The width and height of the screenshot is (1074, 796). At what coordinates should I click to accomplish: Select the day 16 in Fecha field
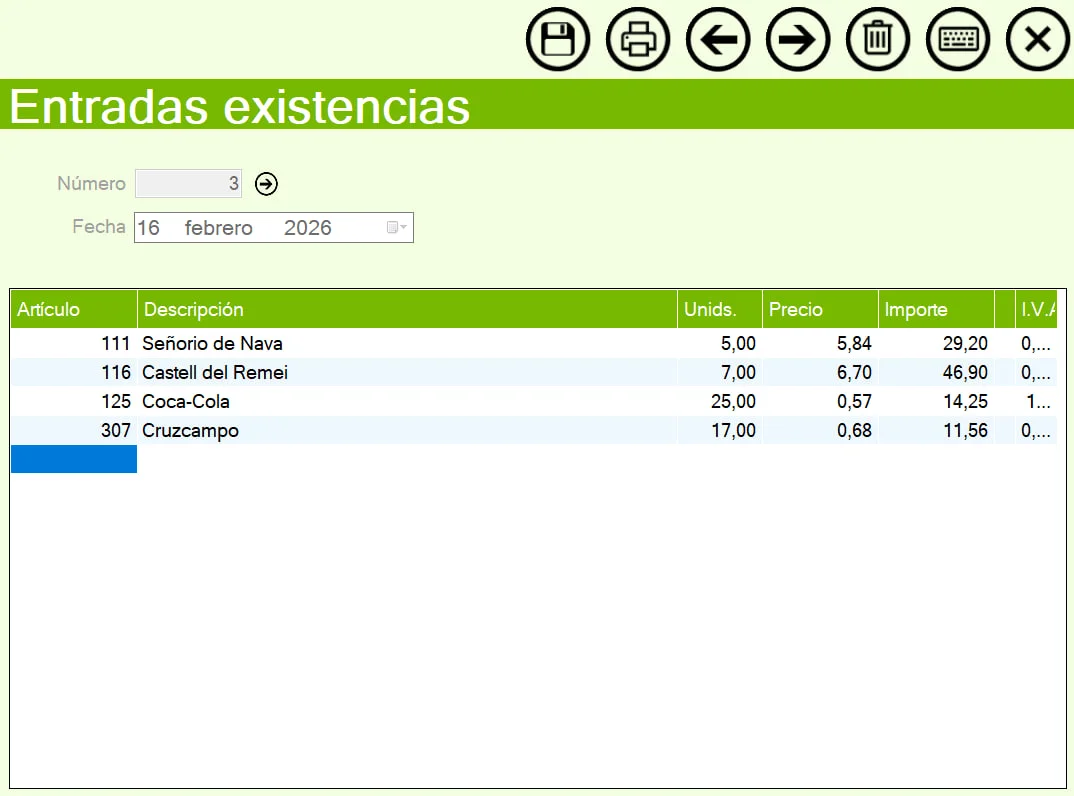click(148, 228)
